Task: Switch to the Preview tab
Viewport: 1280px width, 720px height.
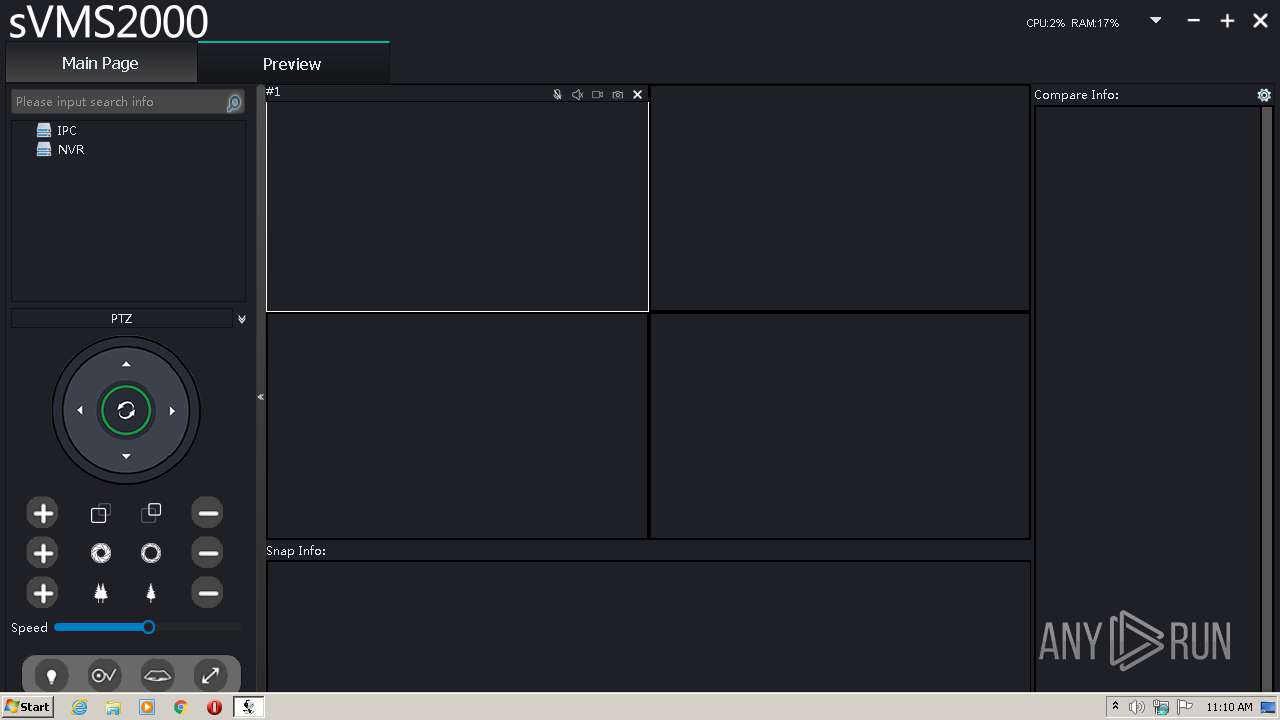Action: [x=292, y=64]
